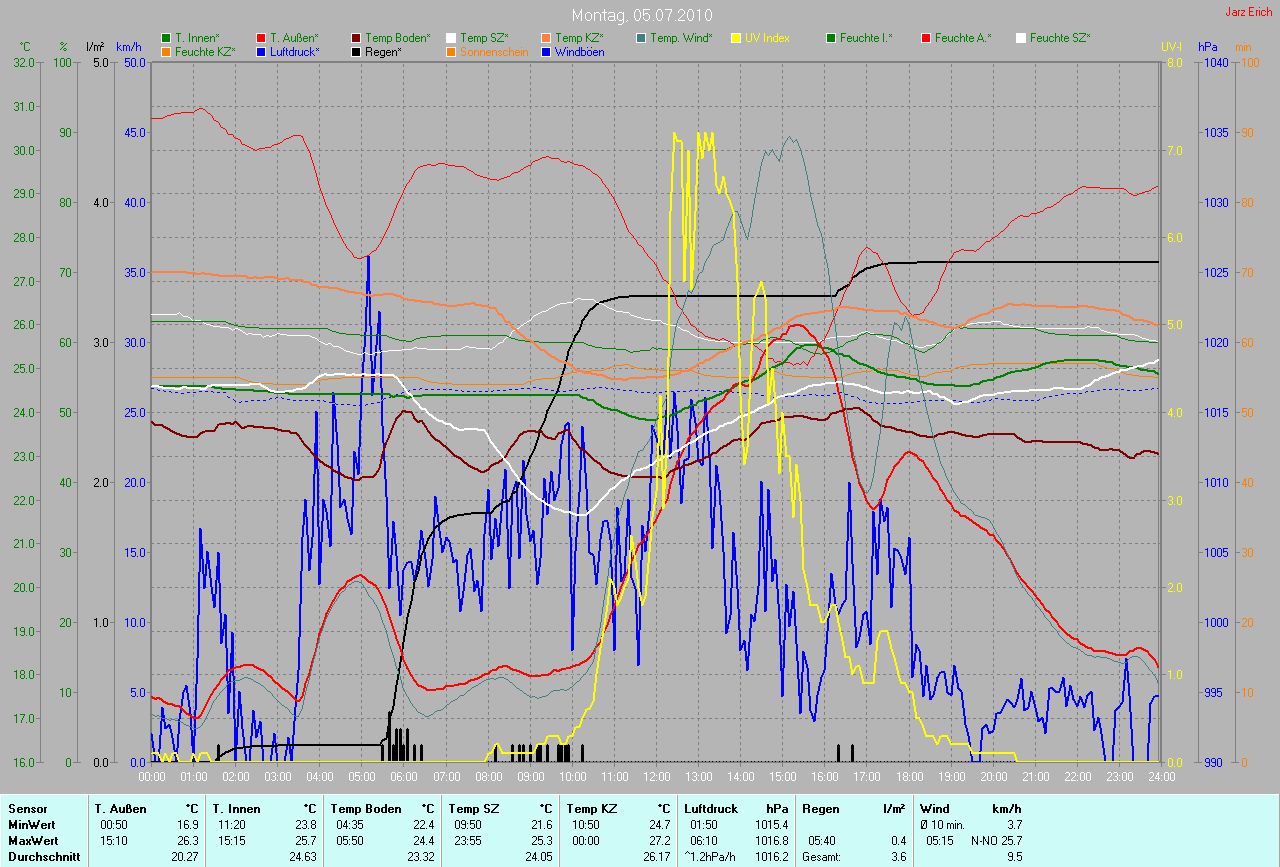Click the Luftdruck column header in table
The image size is (1280, 867).
pos(709,808)
